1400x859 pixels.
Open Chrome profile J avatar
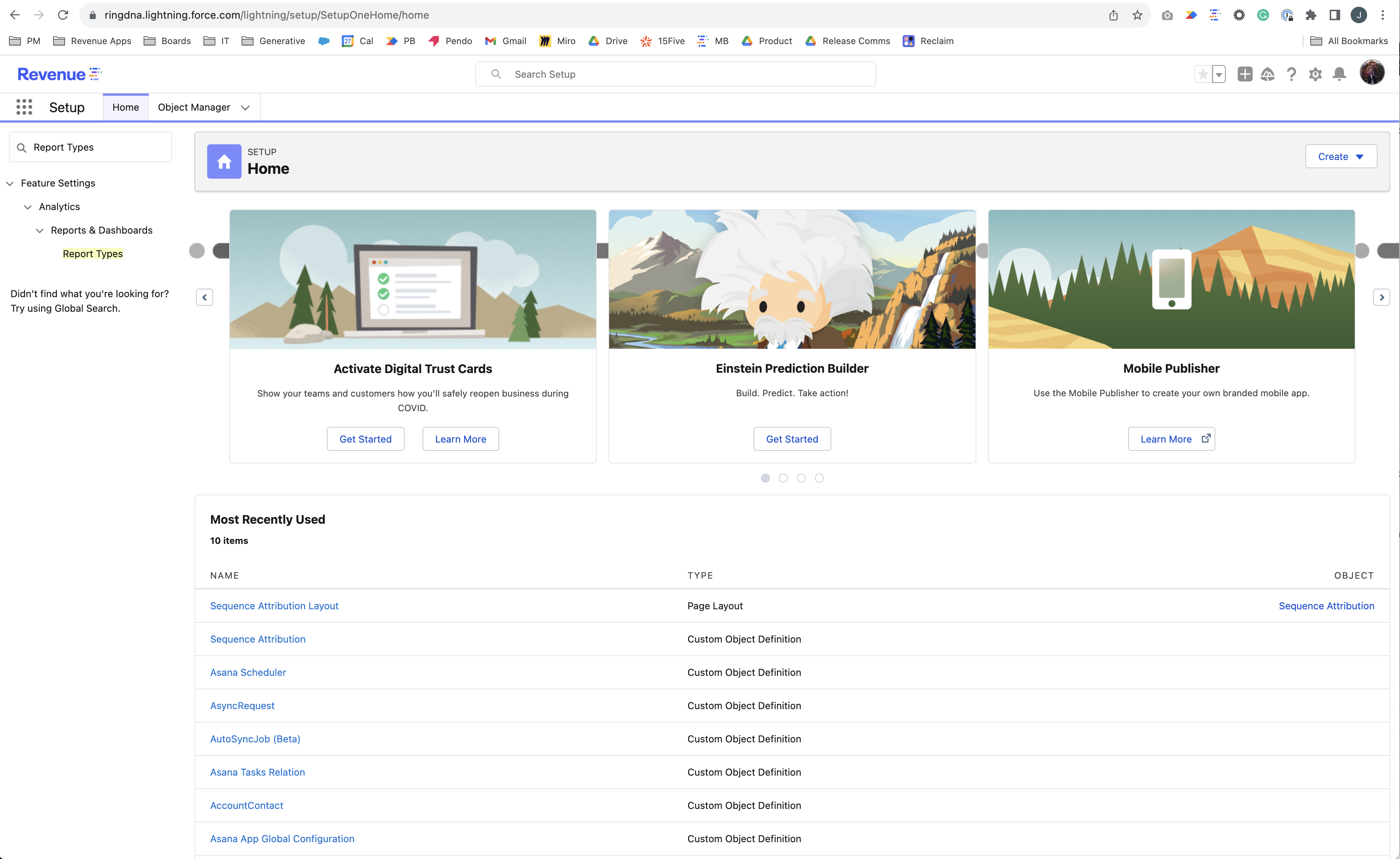(x=1358, y=15)
